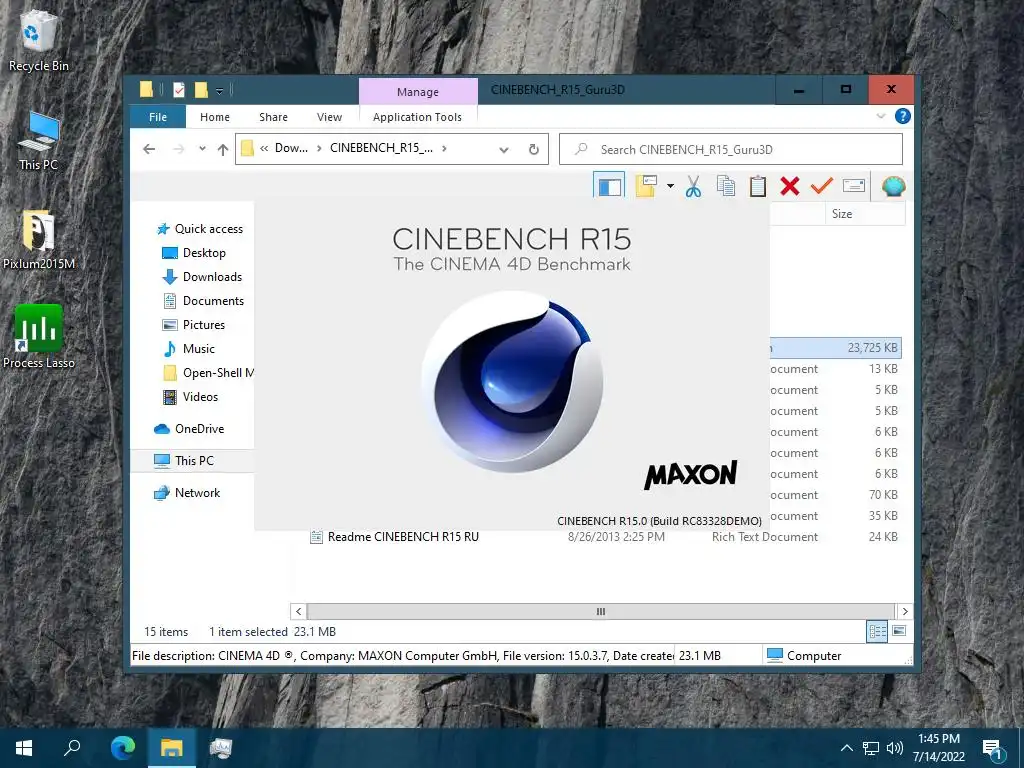Open Quick Access Toolbar customize dropdown
This screenshot has height=768, width=1024.
[219, 91]
